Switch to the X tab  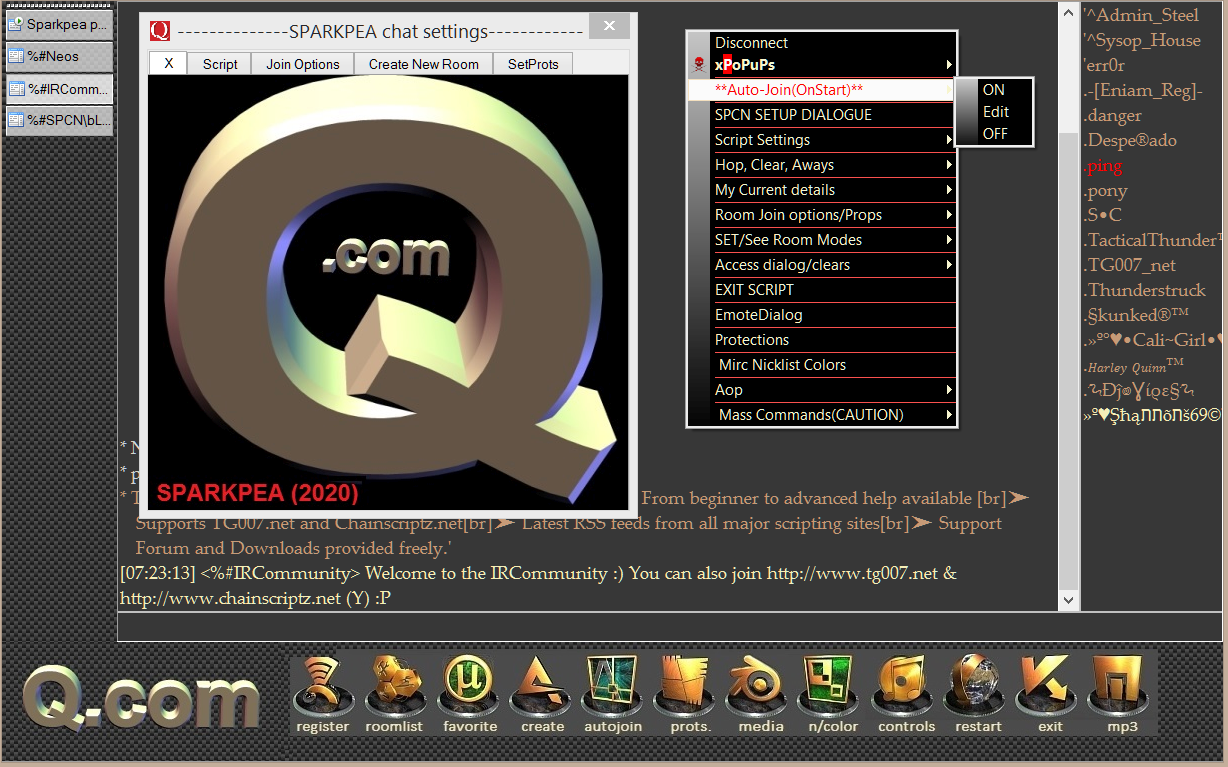[169, 63]
